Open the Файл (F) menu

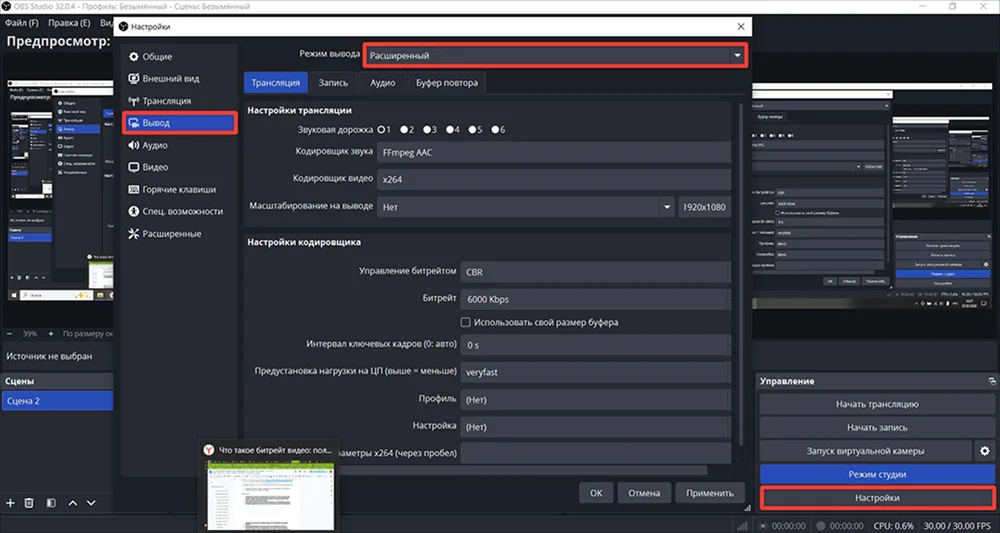[22, 23]
